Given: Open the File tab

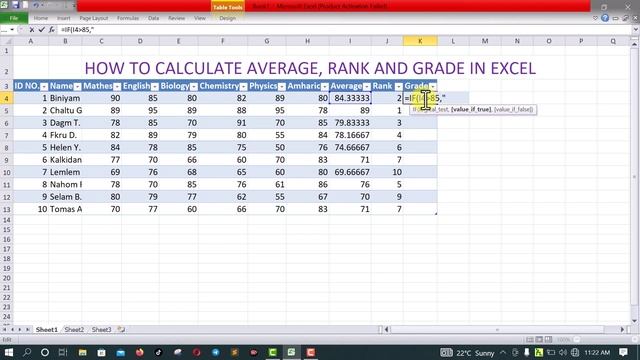Looking at the screenshot, I should coord(14,18).
